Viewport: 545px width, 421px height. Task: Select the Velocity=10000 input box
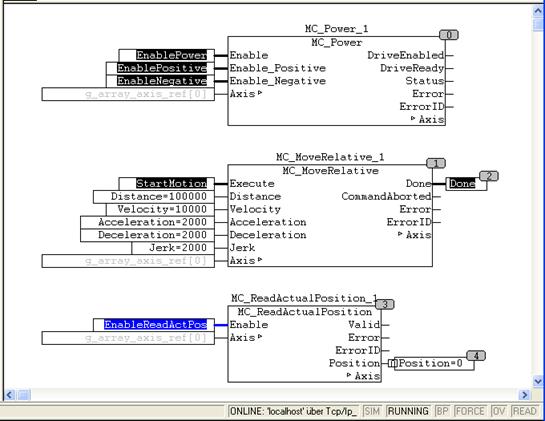click(160, 209)
